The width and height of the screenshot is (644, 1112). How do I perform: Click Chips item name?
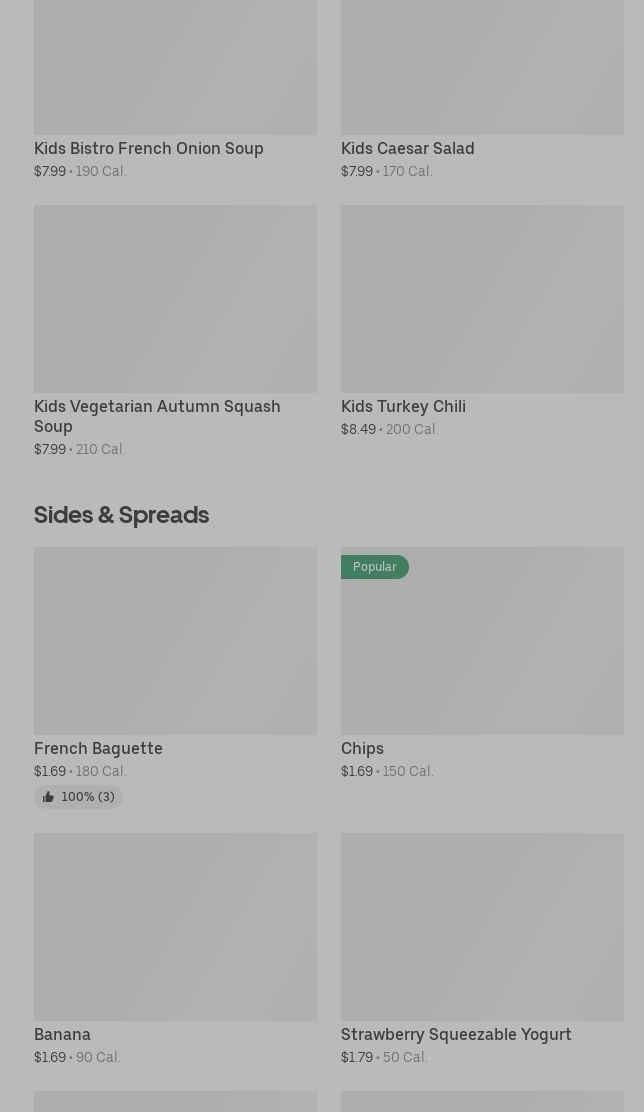362,748
